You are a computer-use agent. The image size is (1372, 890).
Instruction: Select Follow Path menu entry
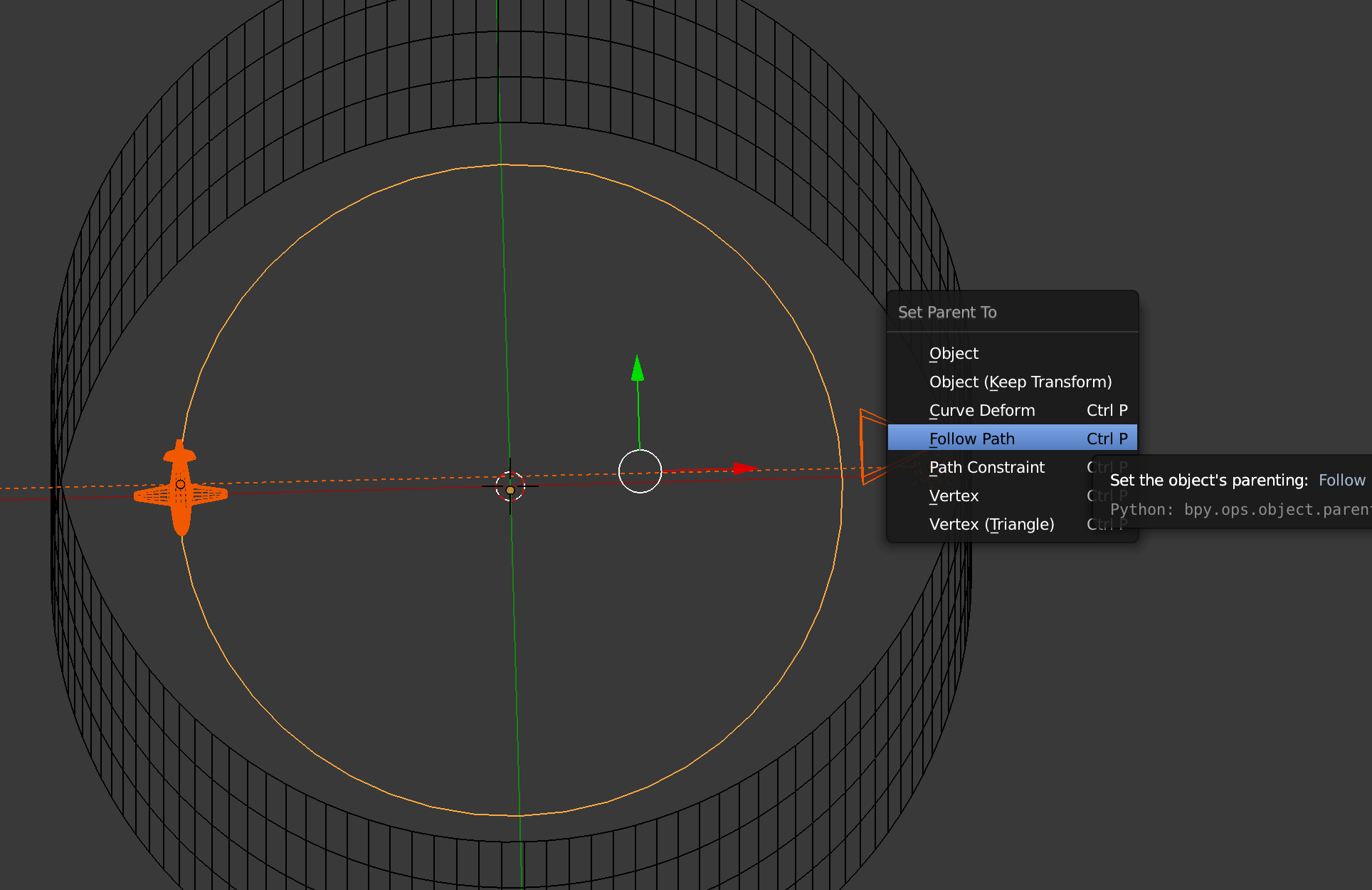click(x=1012, y=439)
